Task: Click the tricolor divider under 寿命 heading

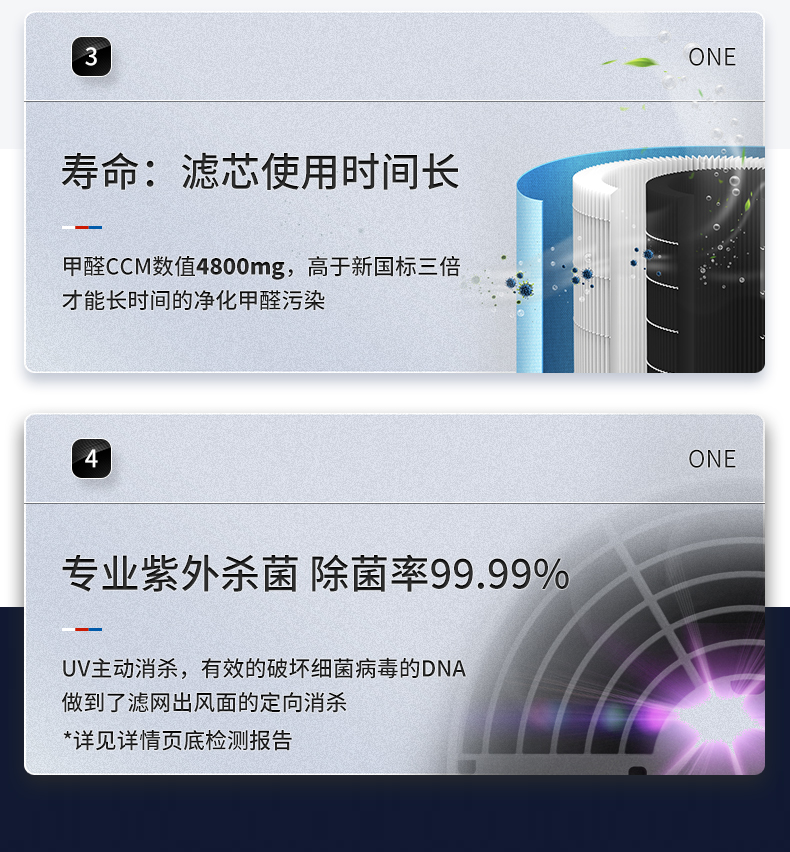Action: (82, 227)
